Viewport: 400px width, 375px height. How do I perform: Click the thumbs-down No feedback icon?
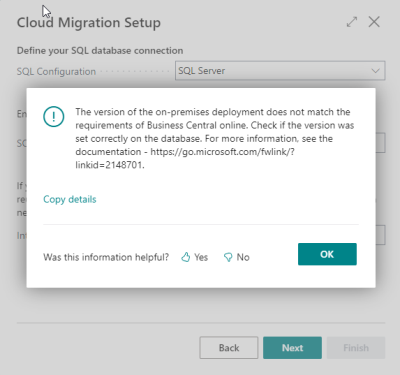[228, 257]
